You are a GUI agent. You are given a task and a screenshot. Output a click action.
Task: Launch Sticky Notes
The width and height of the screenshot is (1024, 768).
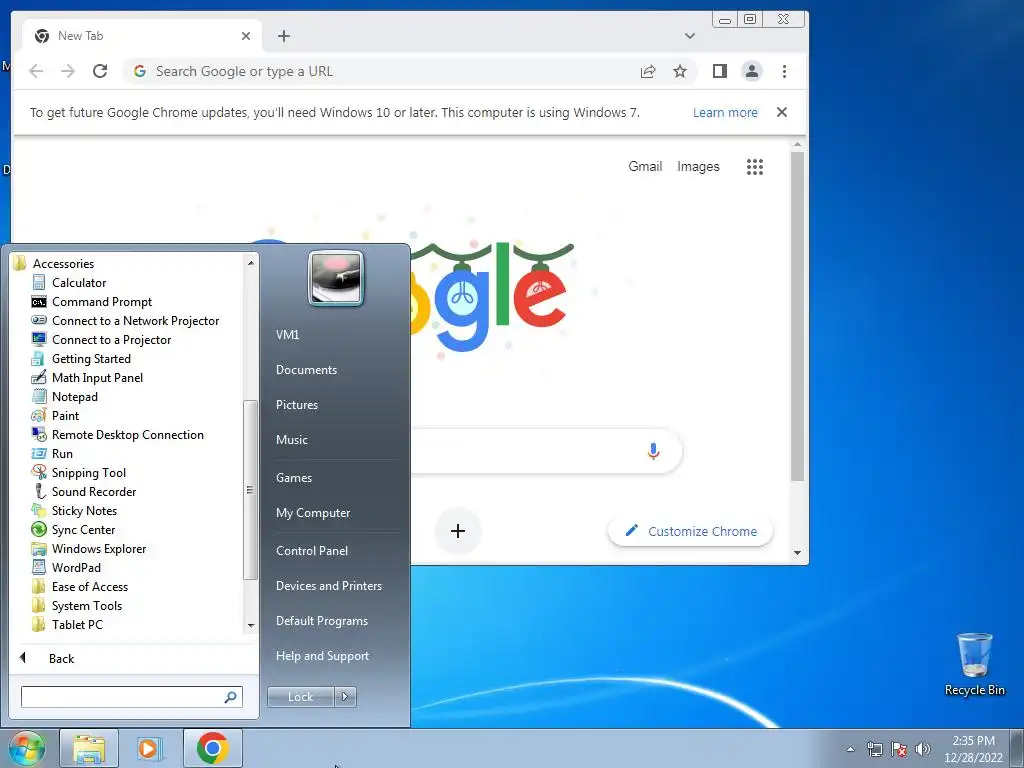point(84,510)
